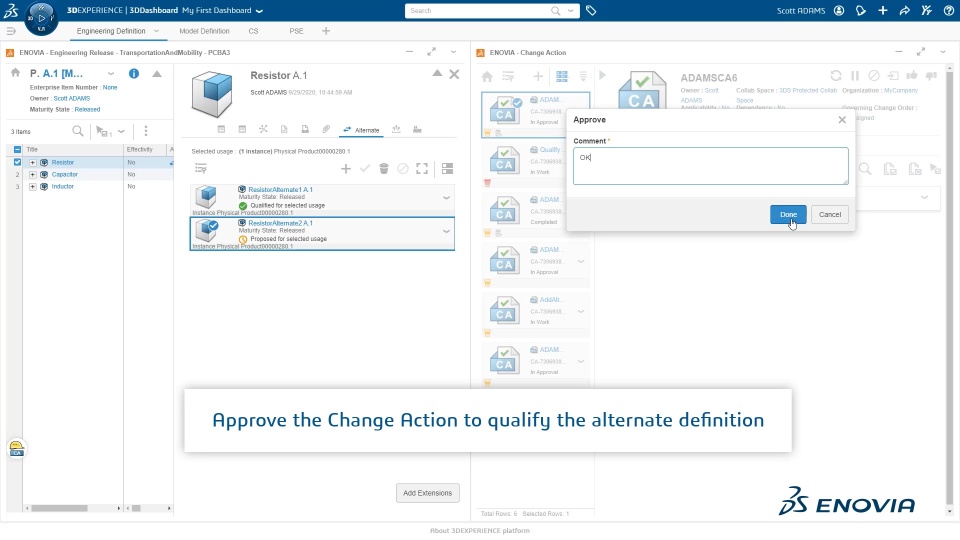Click the home icon in Change Action
Screen dimensions: 960x540
(487, 77)
